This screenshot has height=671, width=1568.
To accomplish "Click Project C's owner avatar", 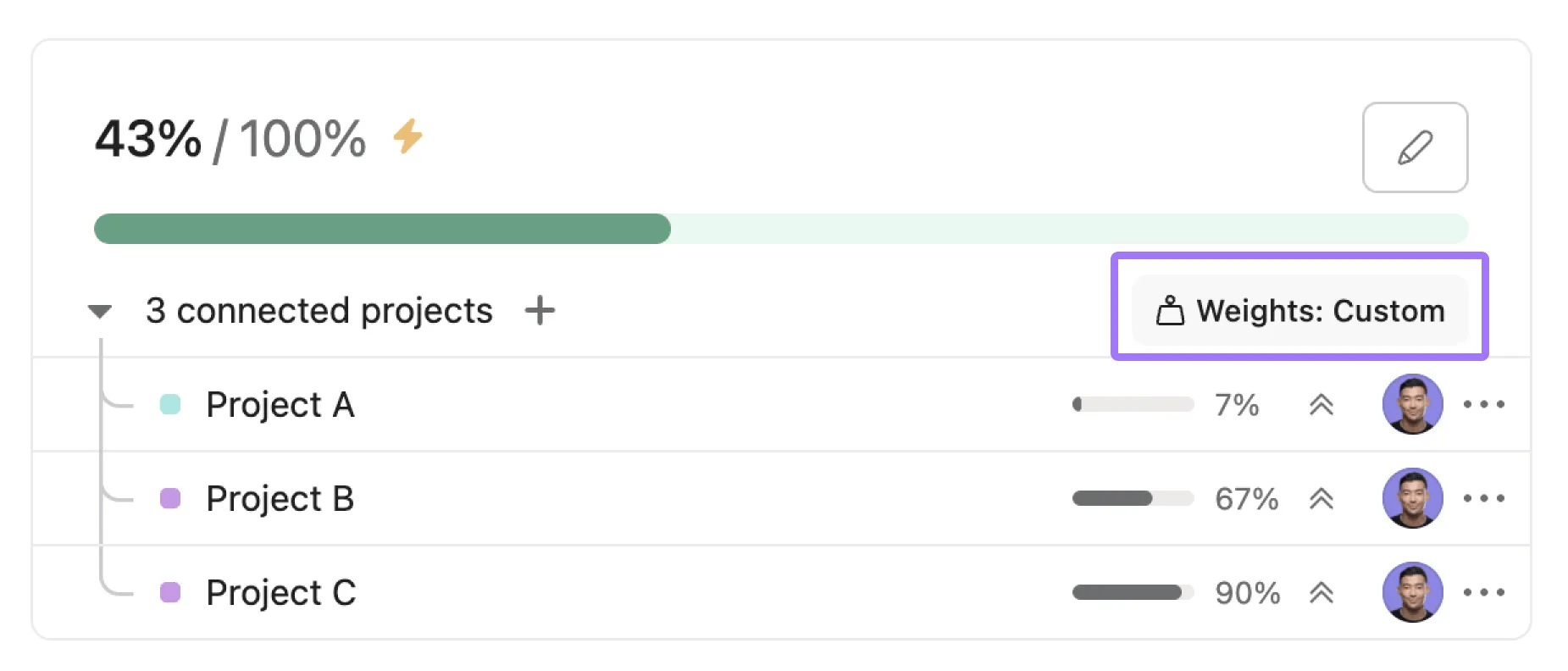I will click(1412, 592).
